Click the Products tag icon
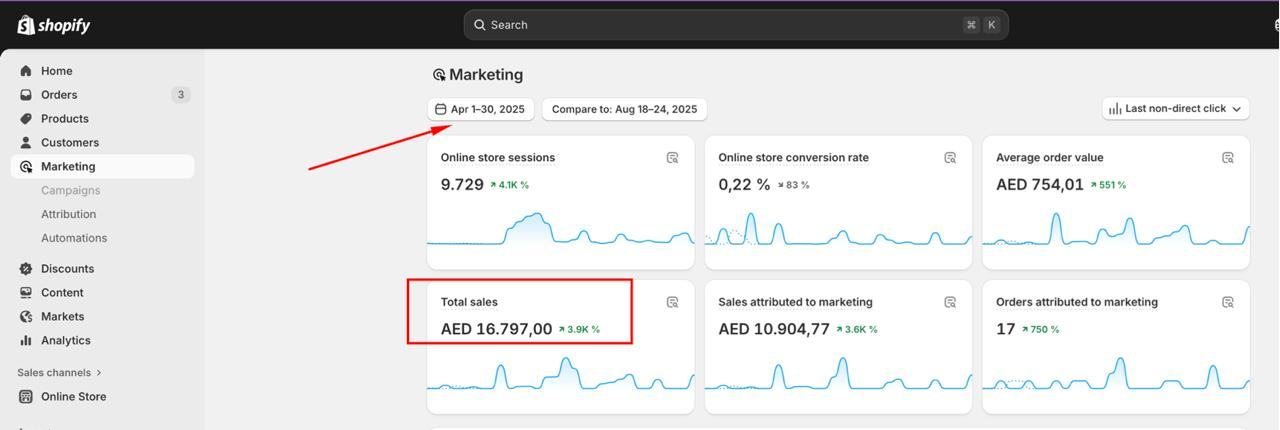This screenshot has height=430, width=1280. (x=26, y=119)
